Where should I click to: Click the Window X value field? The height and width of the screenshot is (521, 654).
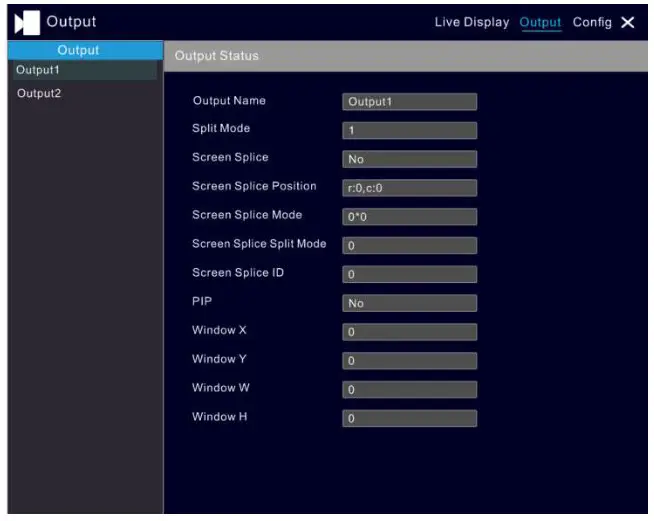point(409,332)
